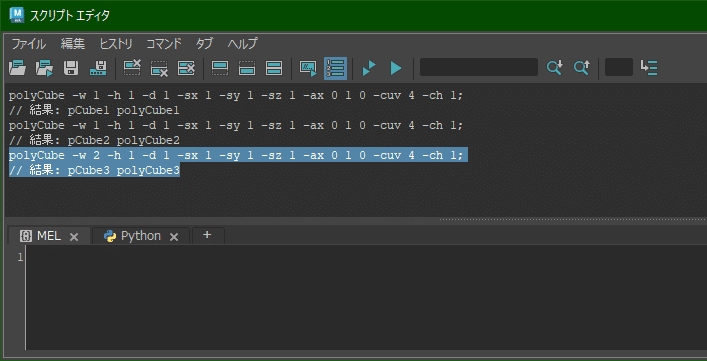Open the タブ menu

204,44
